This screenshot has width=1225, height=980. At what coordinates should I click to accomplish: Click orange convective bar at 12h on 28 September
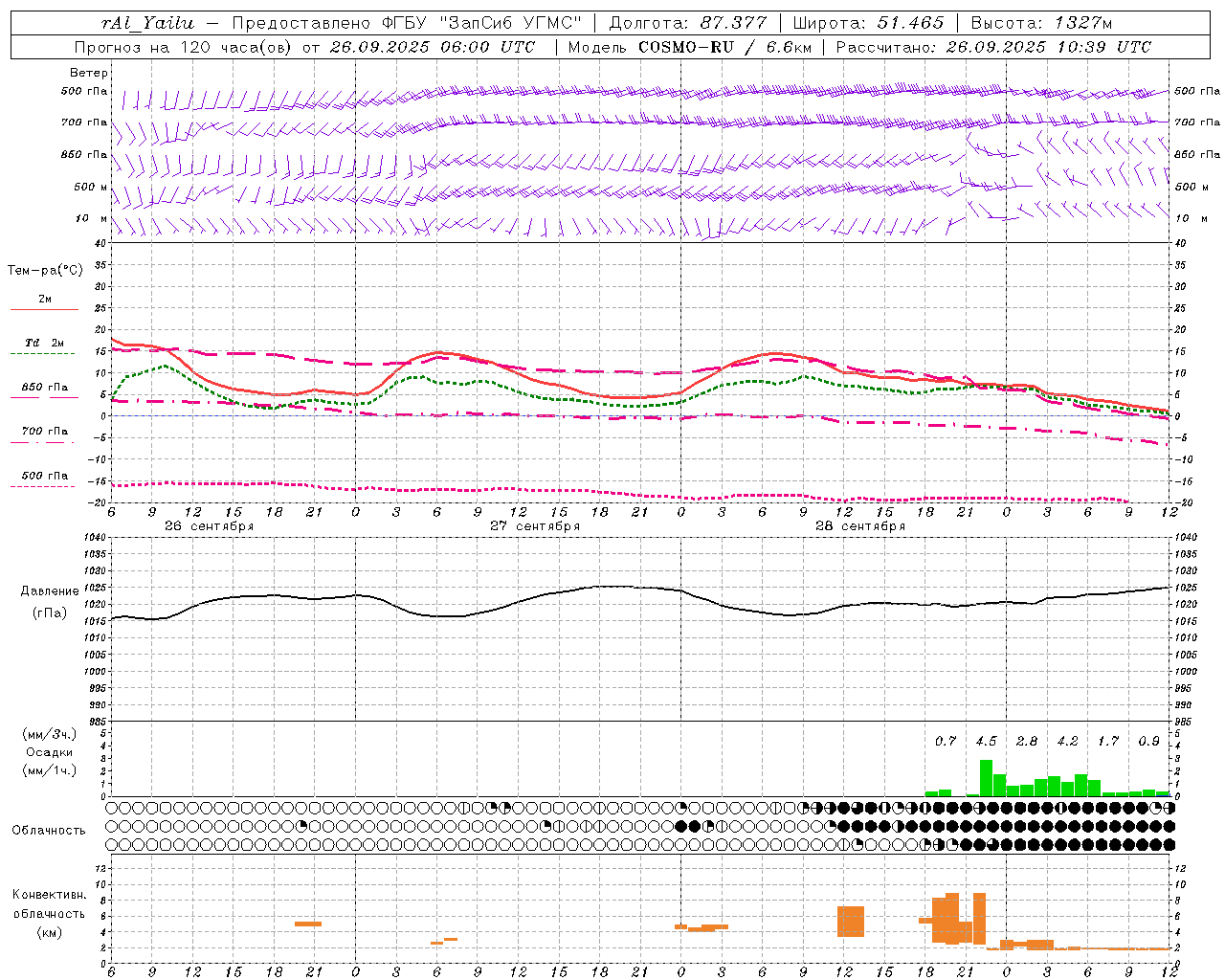851,922
